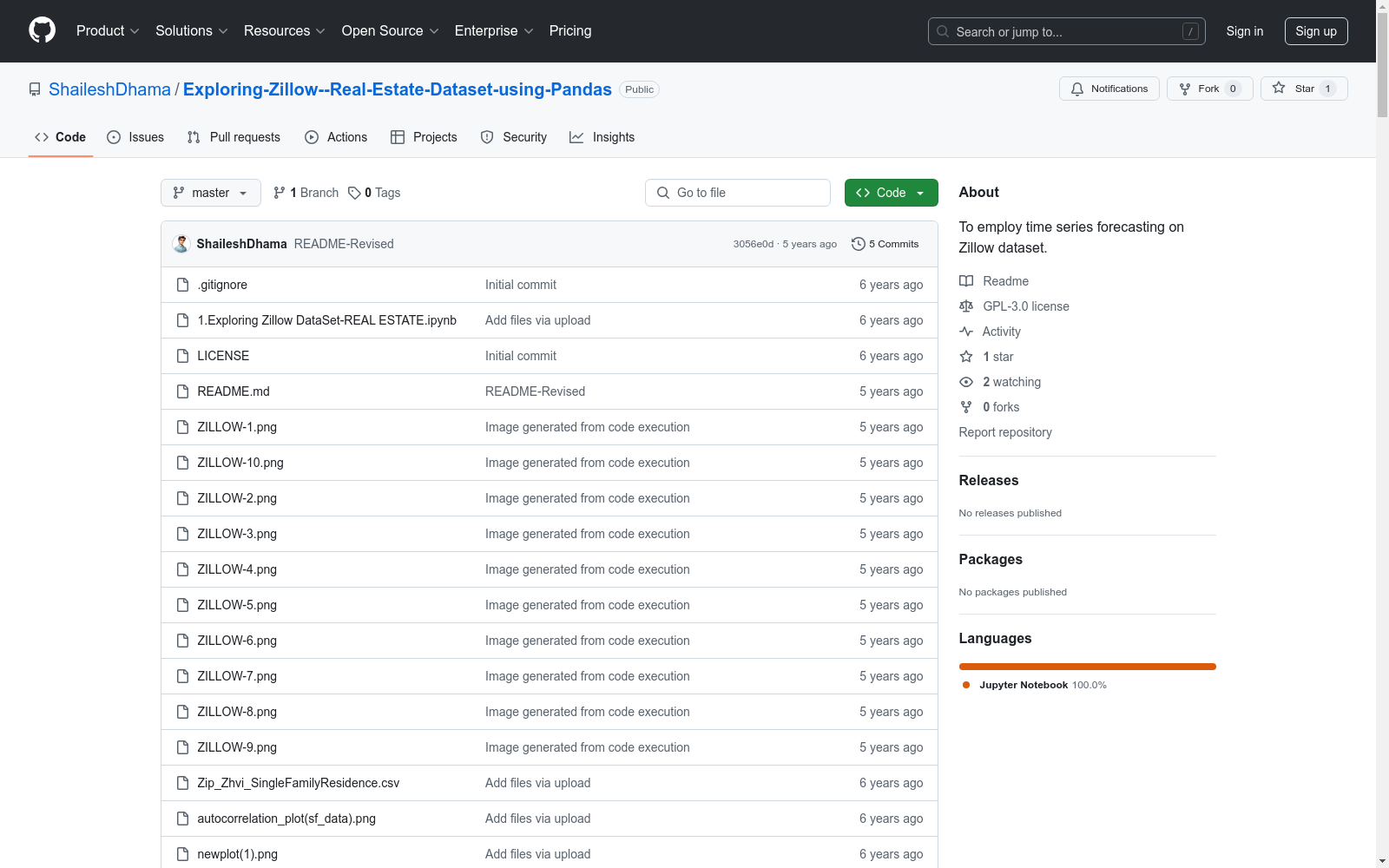Screen dimensions: 1389x868
Task: Click the newplot(1).png file icon
Action: pyautogui.click(x=182, y=854)
